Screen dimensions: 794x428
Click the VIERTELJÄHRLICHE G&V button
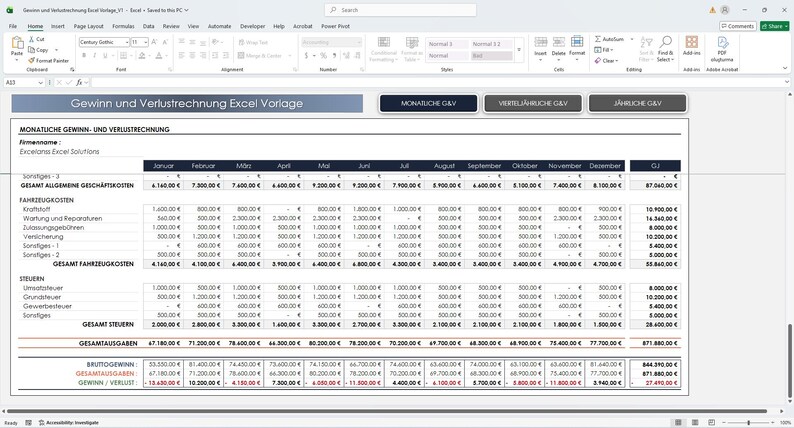(x=533, y=103)
